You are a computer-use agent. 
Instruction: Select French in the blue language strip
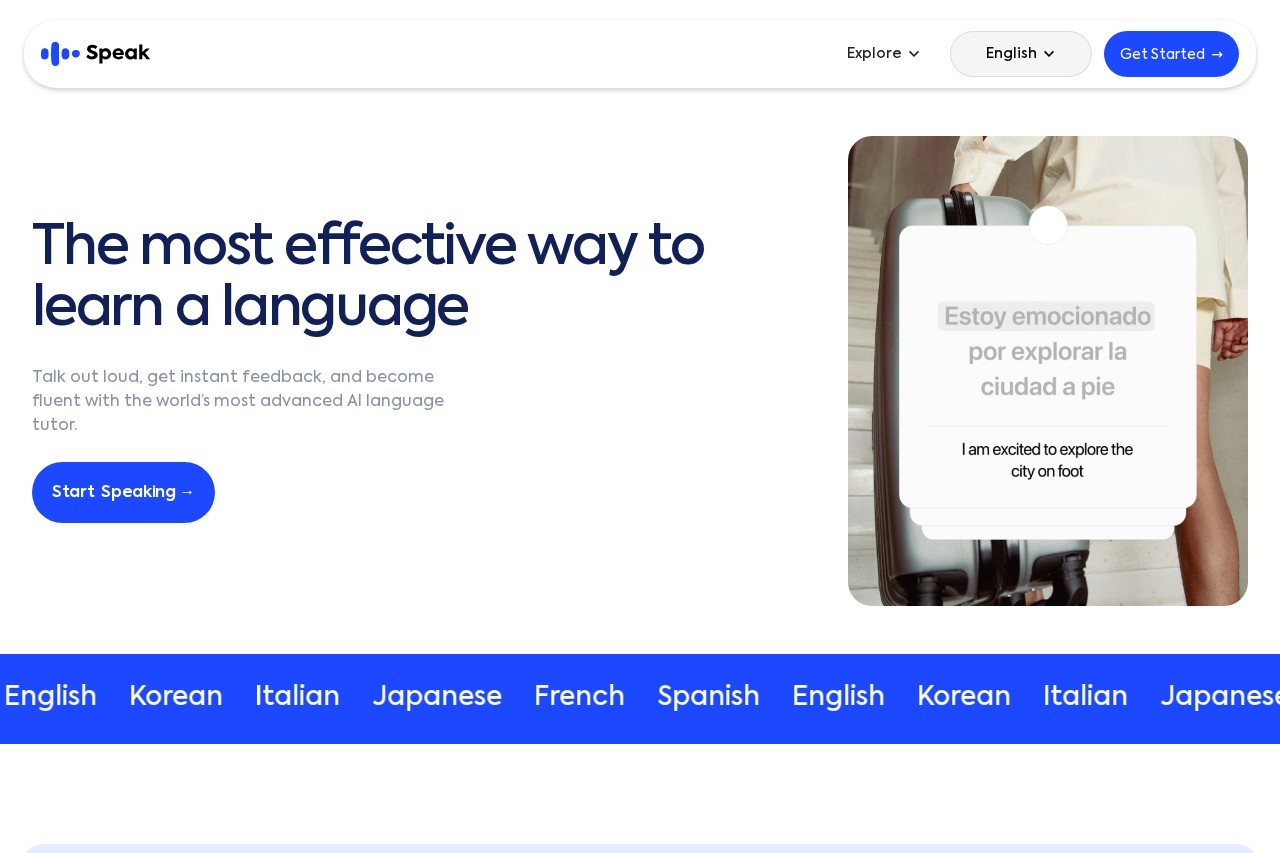tap(579, 696)
